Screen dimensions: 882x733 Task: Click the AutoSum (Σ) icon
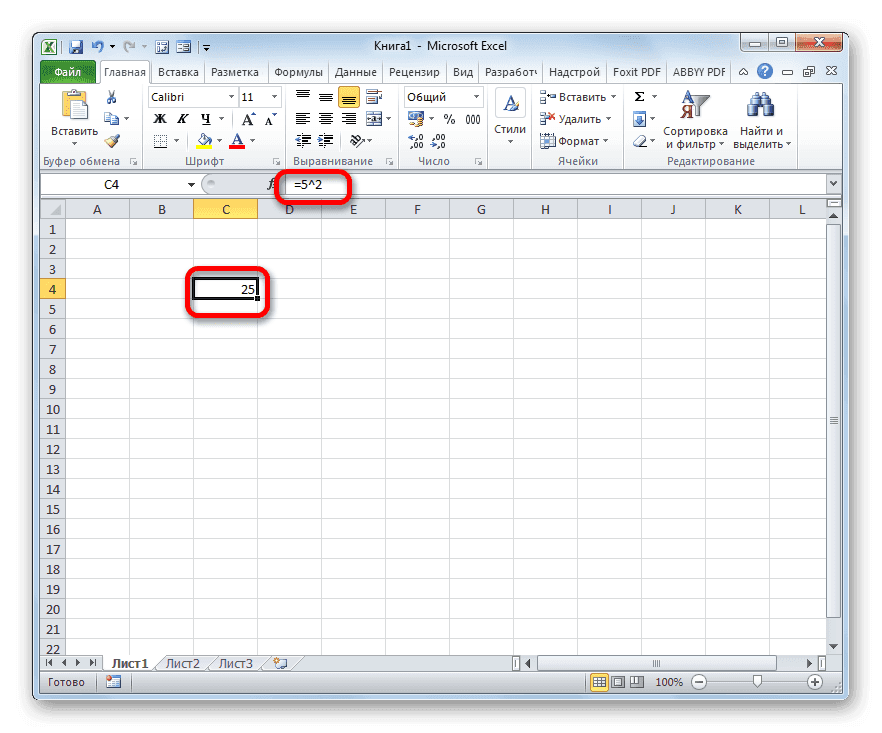click(x=638, y=97)
